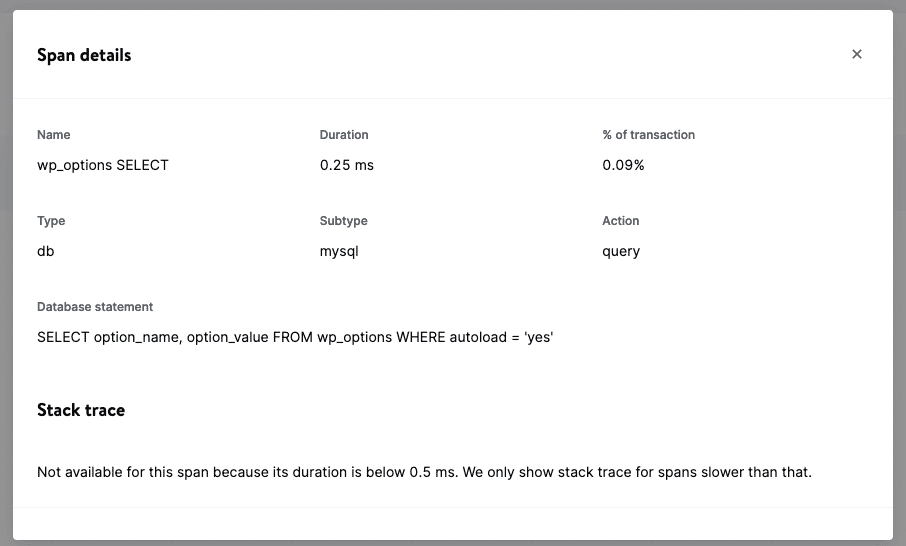Click the Span details title

tap(84, 55)
